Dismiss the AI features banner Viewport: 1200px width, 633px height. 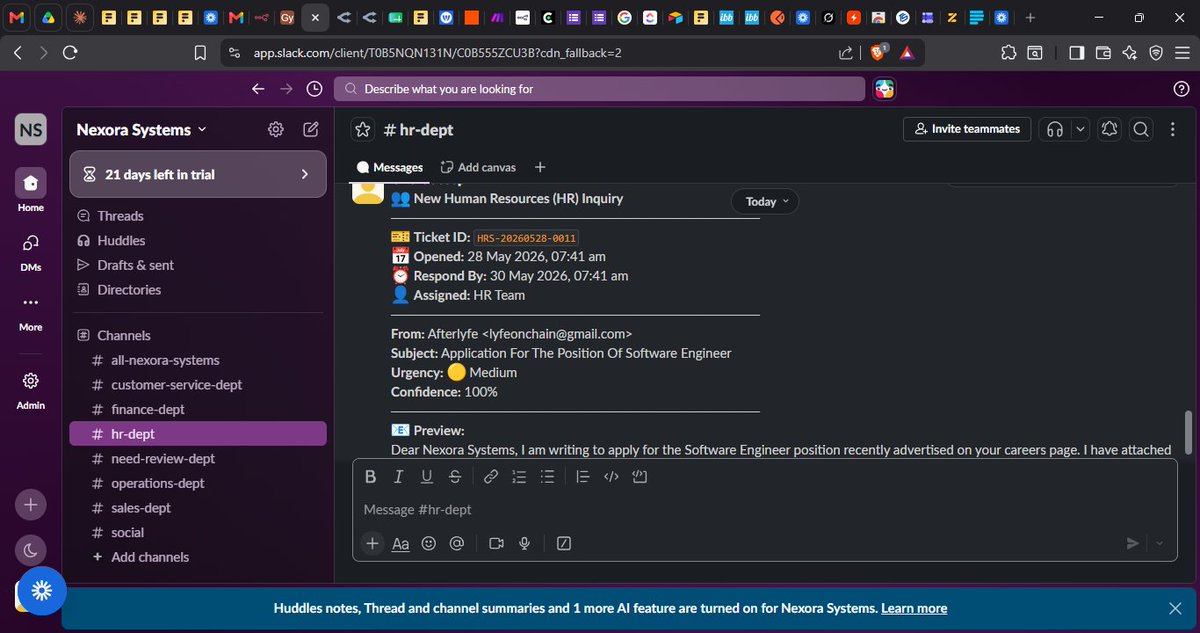pos(1176,608)
